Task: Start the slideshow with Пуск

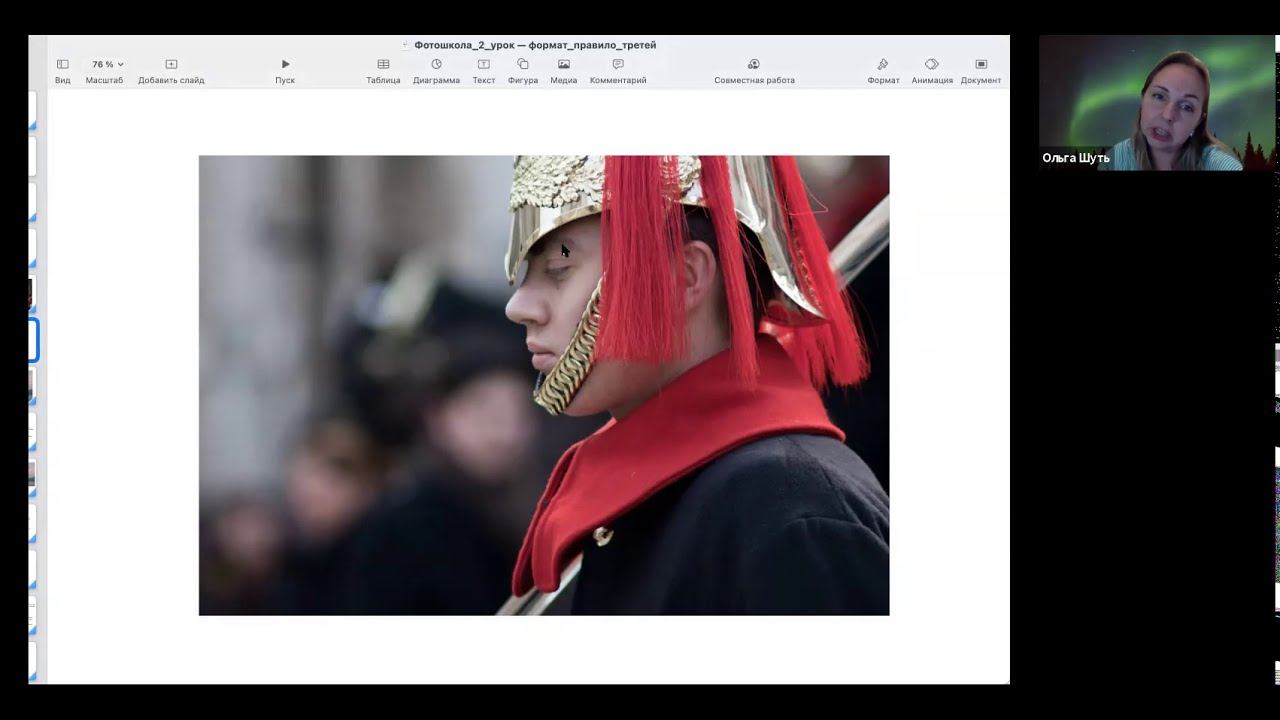Action: click(x=285, y=70)
